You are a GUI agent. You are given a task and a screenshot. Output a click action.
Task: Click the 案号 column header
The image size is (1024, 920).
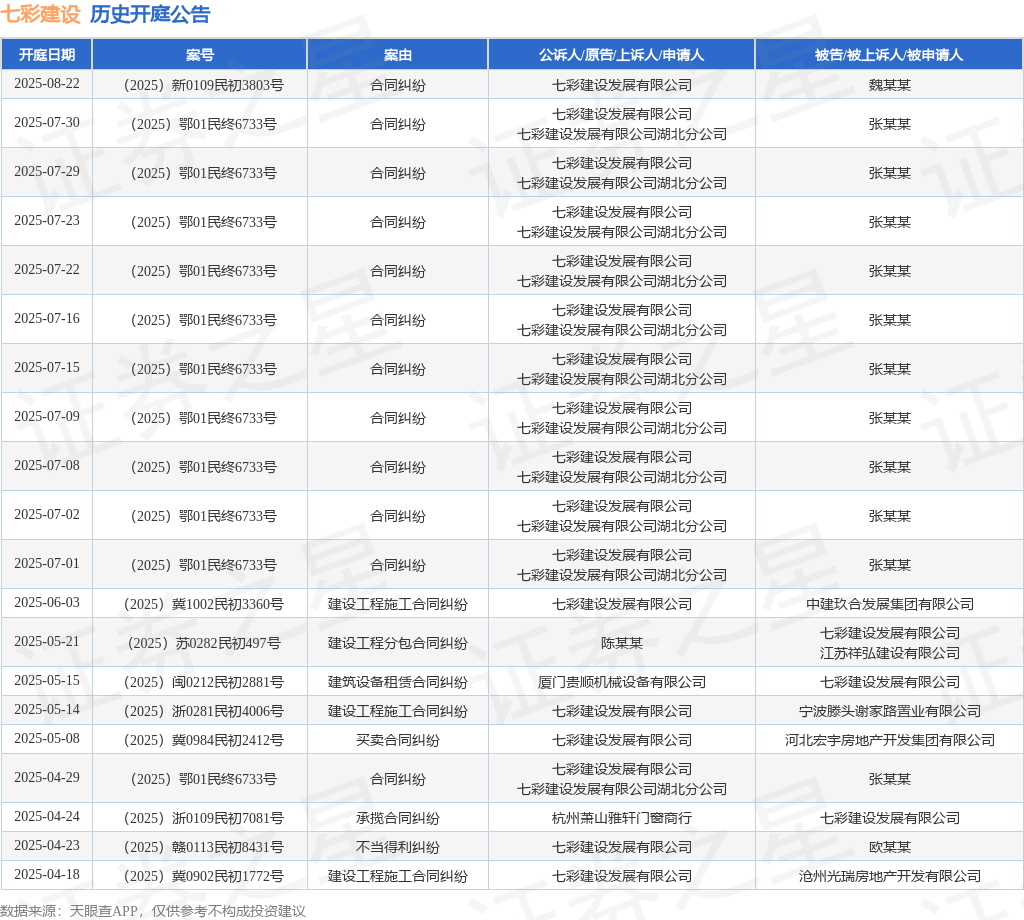click(x=199, y=55)
